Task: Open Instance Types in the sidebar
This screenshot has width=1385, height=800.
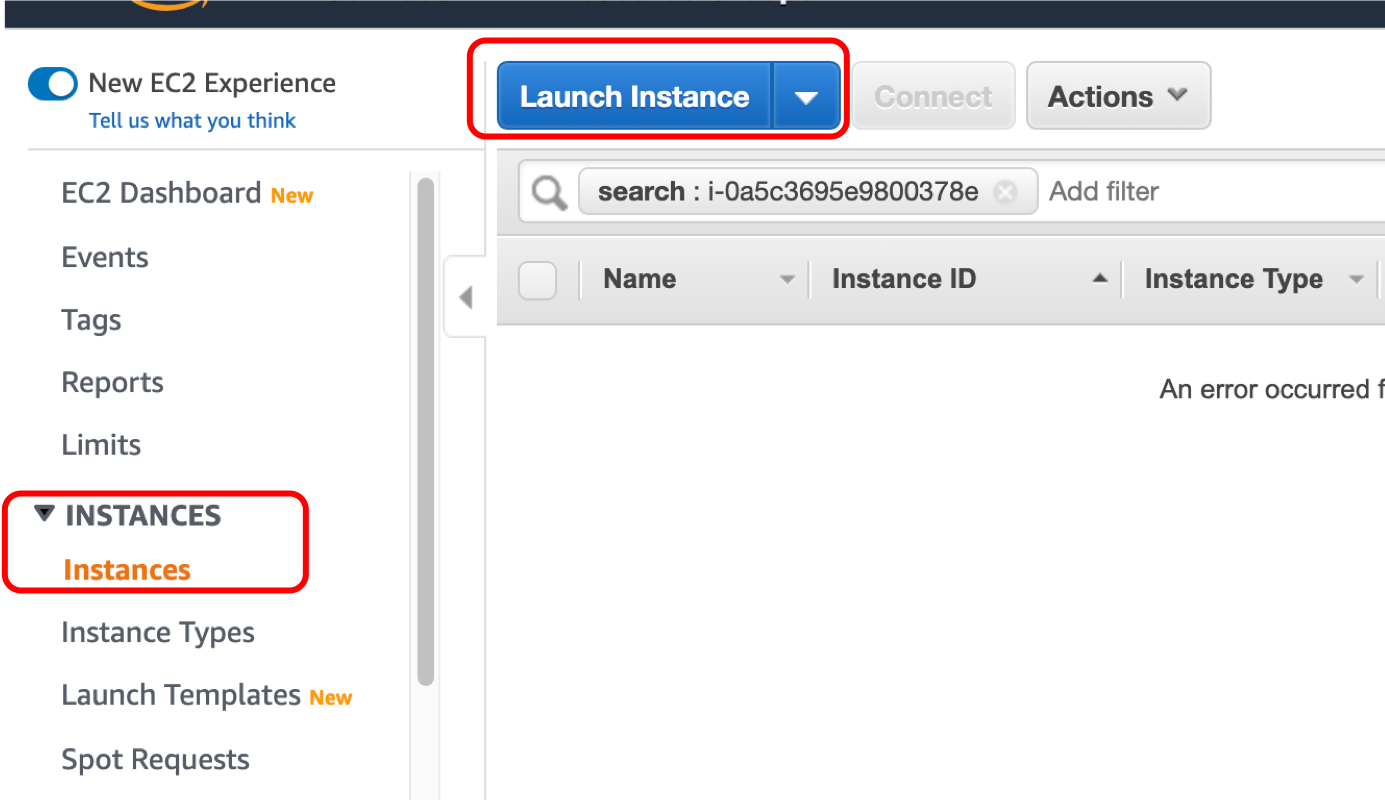Action: click(158, 633)
